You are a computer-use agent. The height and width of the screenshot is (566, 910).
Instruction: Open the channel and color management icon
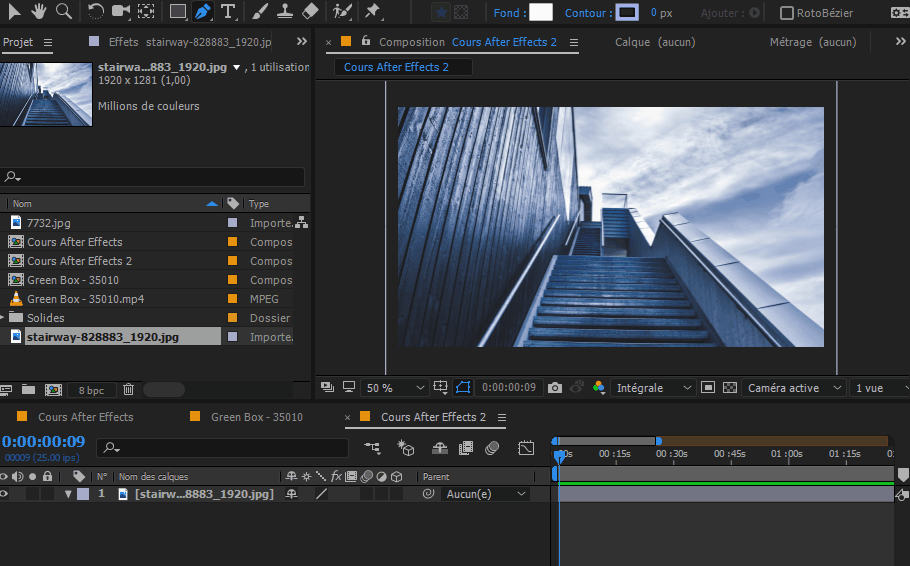[x=599, y=388]
